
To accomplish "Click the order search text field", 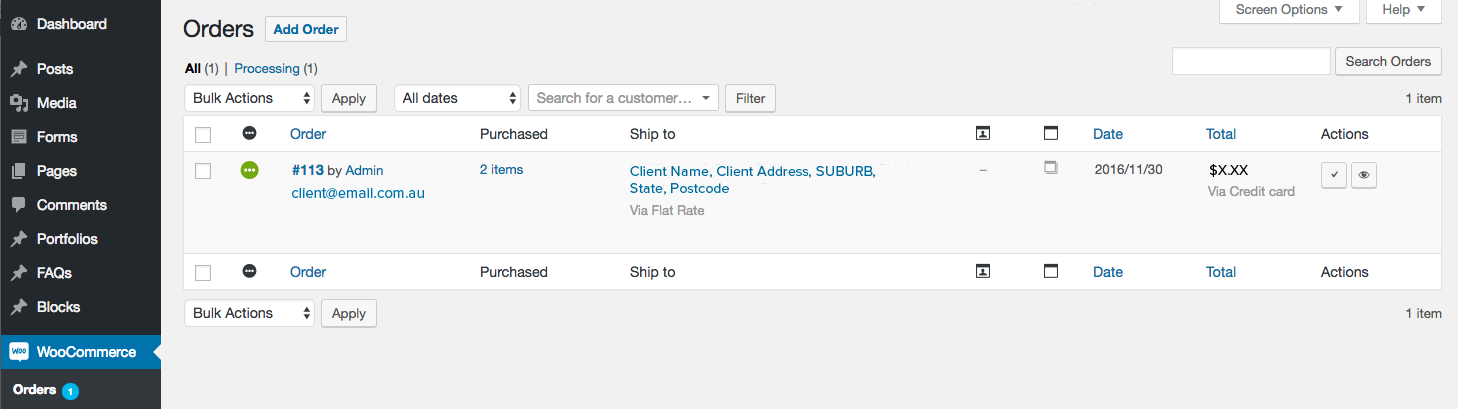I will pyautogui.click(x=1251, y=61).
